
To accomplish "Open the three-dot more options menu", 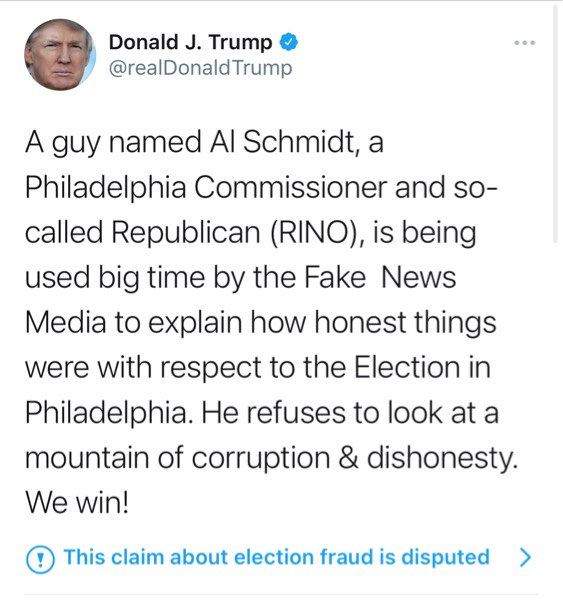I will [x=524, y=43].
